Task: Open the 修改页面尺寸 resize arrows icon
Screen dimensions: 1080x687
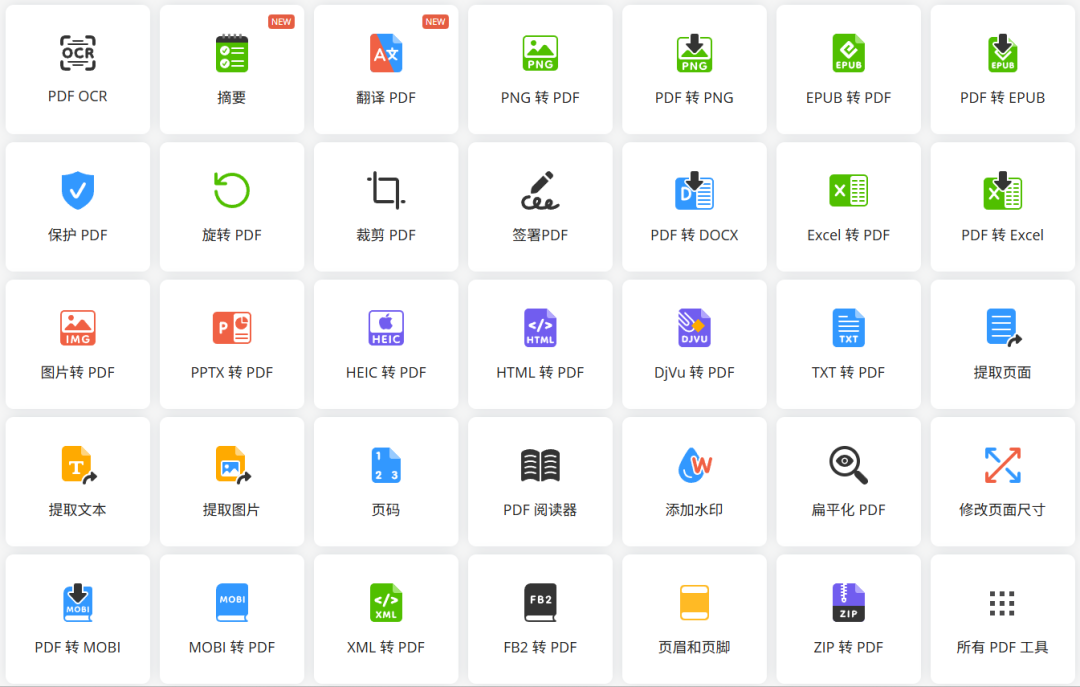Action: click(x=1003, y=465)
